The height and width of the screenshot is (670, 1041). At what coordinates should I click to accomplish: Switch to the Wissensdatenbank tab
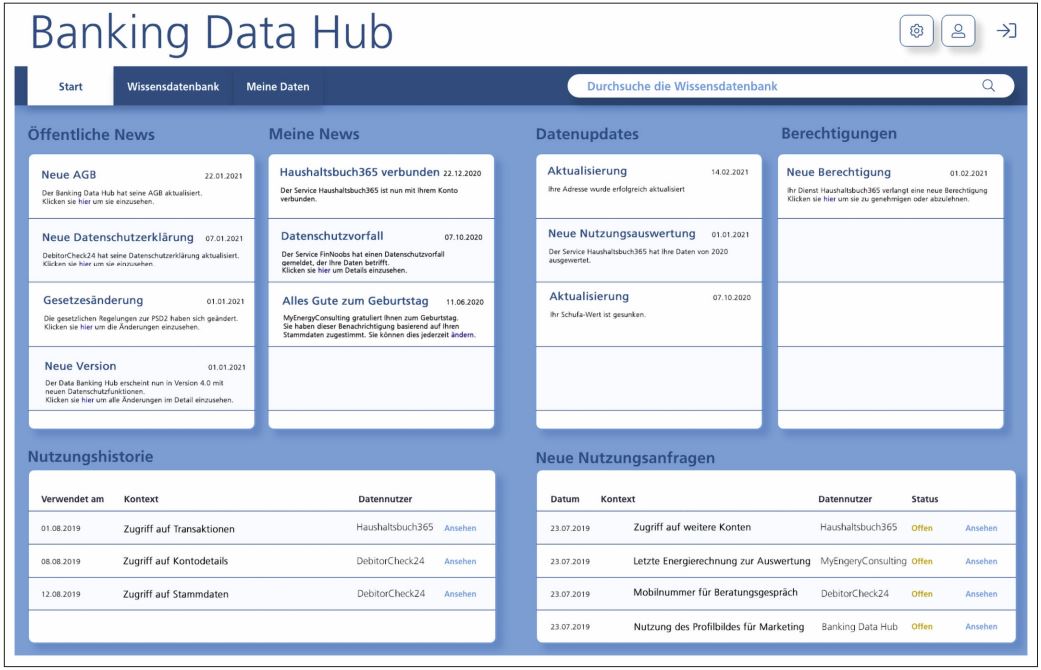click(173, 87)
